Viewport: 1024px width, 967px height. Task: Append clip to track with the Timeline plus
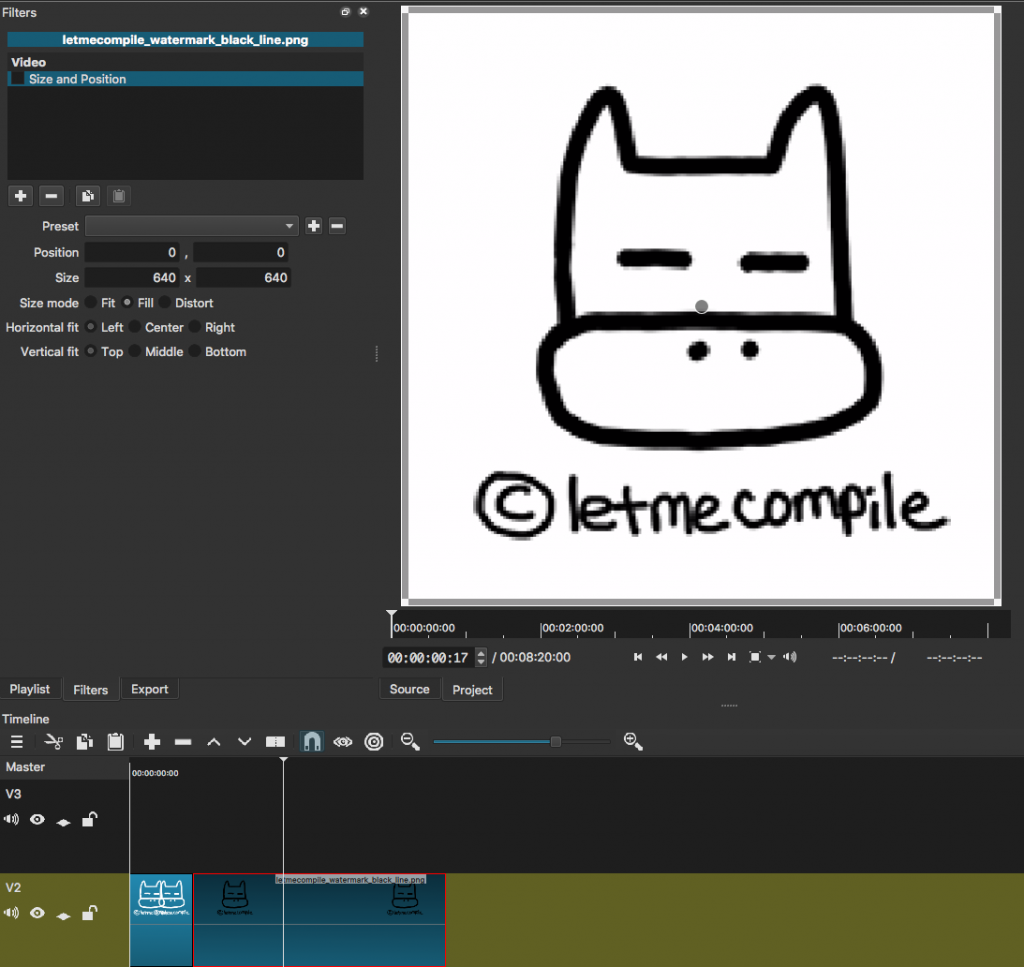point(152,742)
